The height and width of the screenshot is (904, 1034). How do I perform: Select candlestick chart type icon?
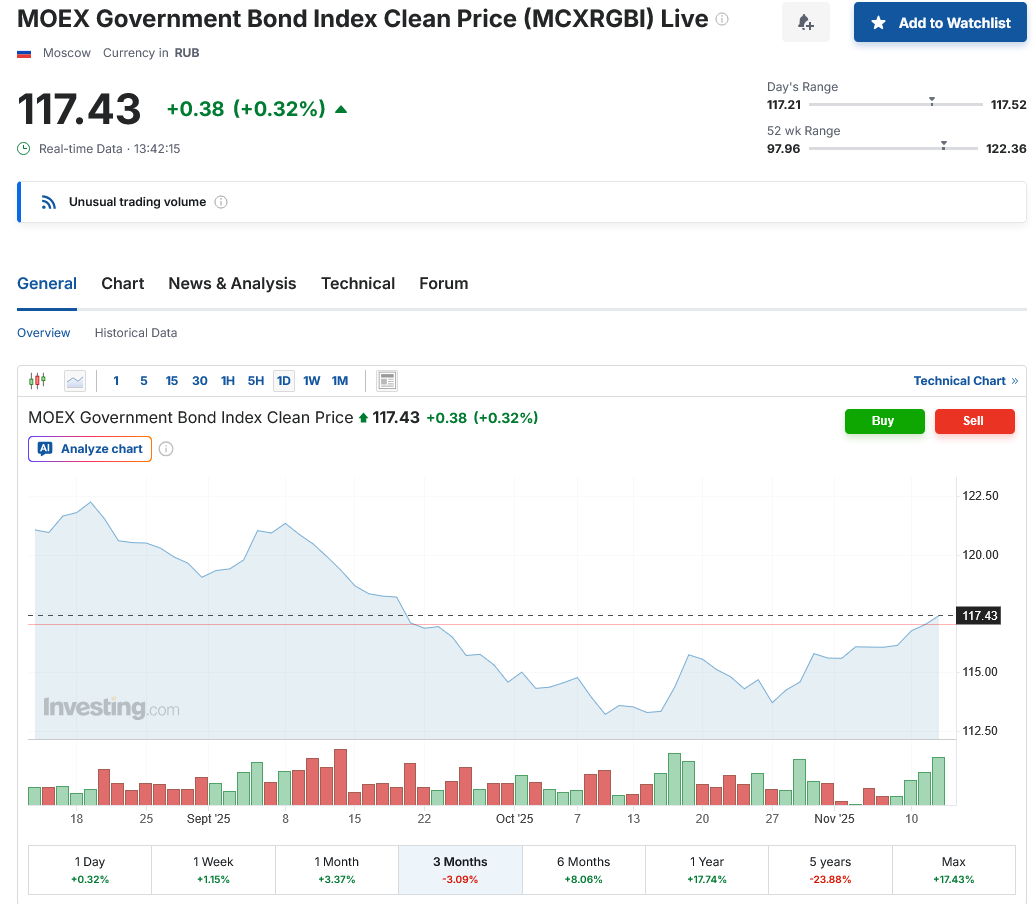[x=38, y=380]
